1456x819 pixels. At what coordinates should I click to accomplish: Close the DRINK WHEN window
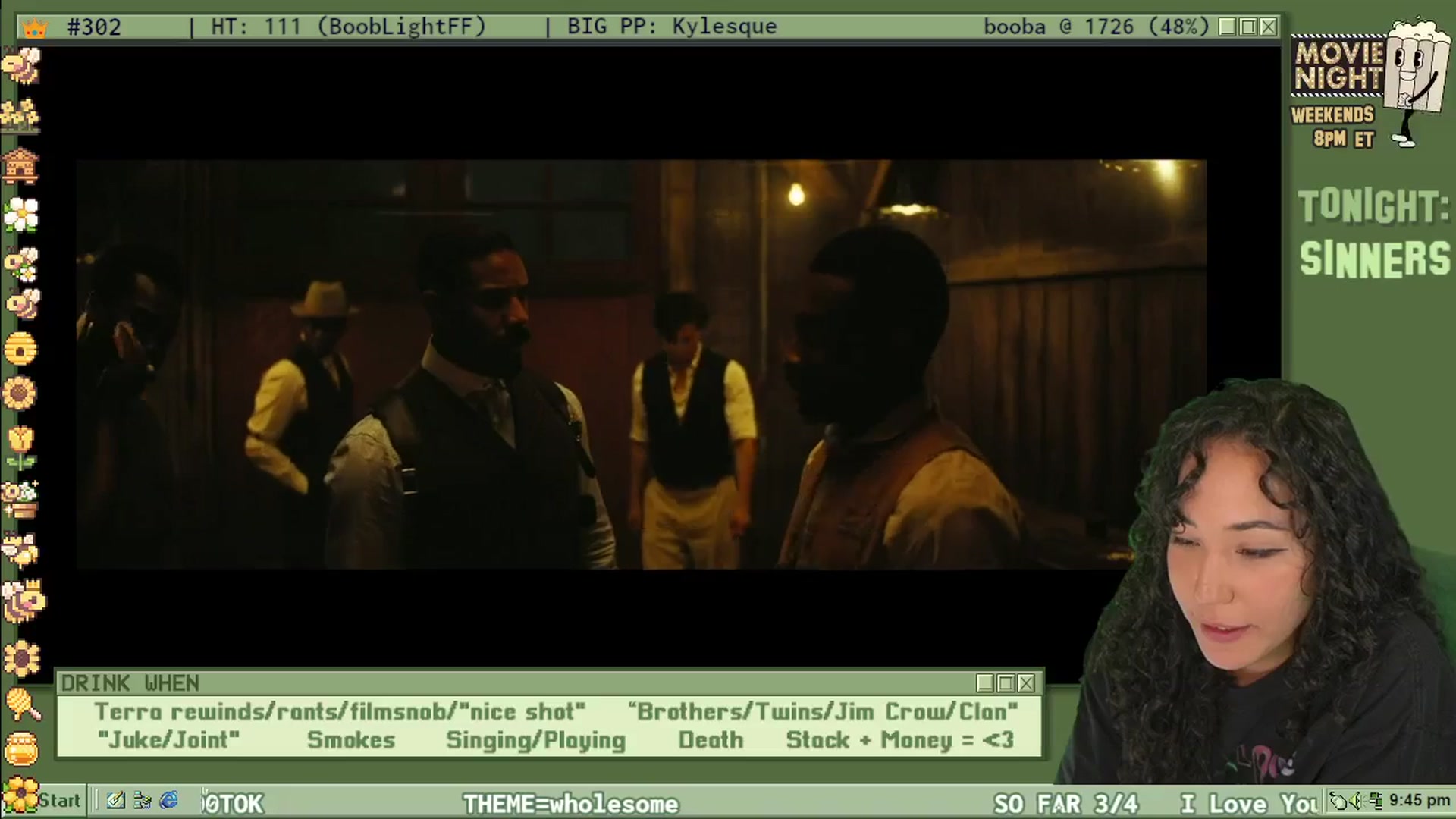(x=1026, y=683)
